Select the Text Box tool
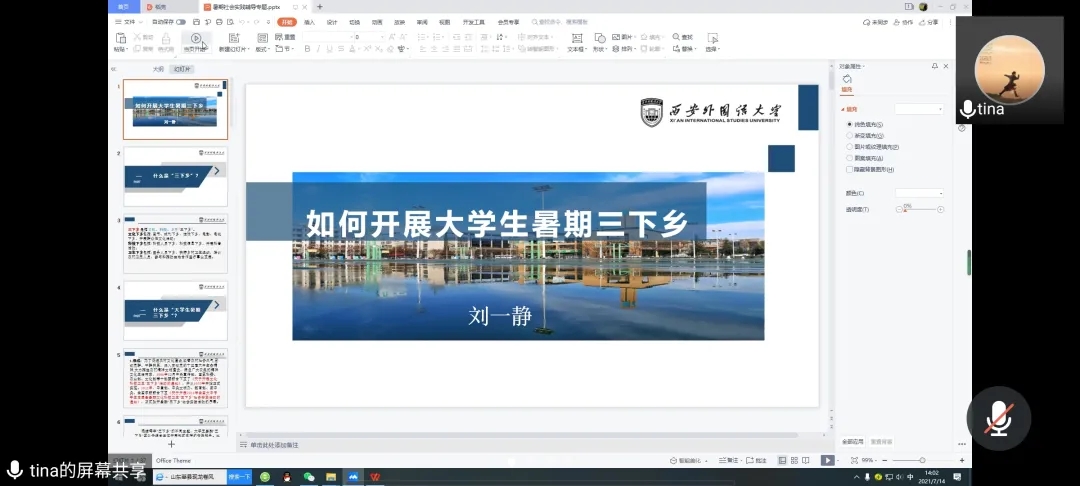This screenshot has width=1080, height=486. (x=576, y=39)
